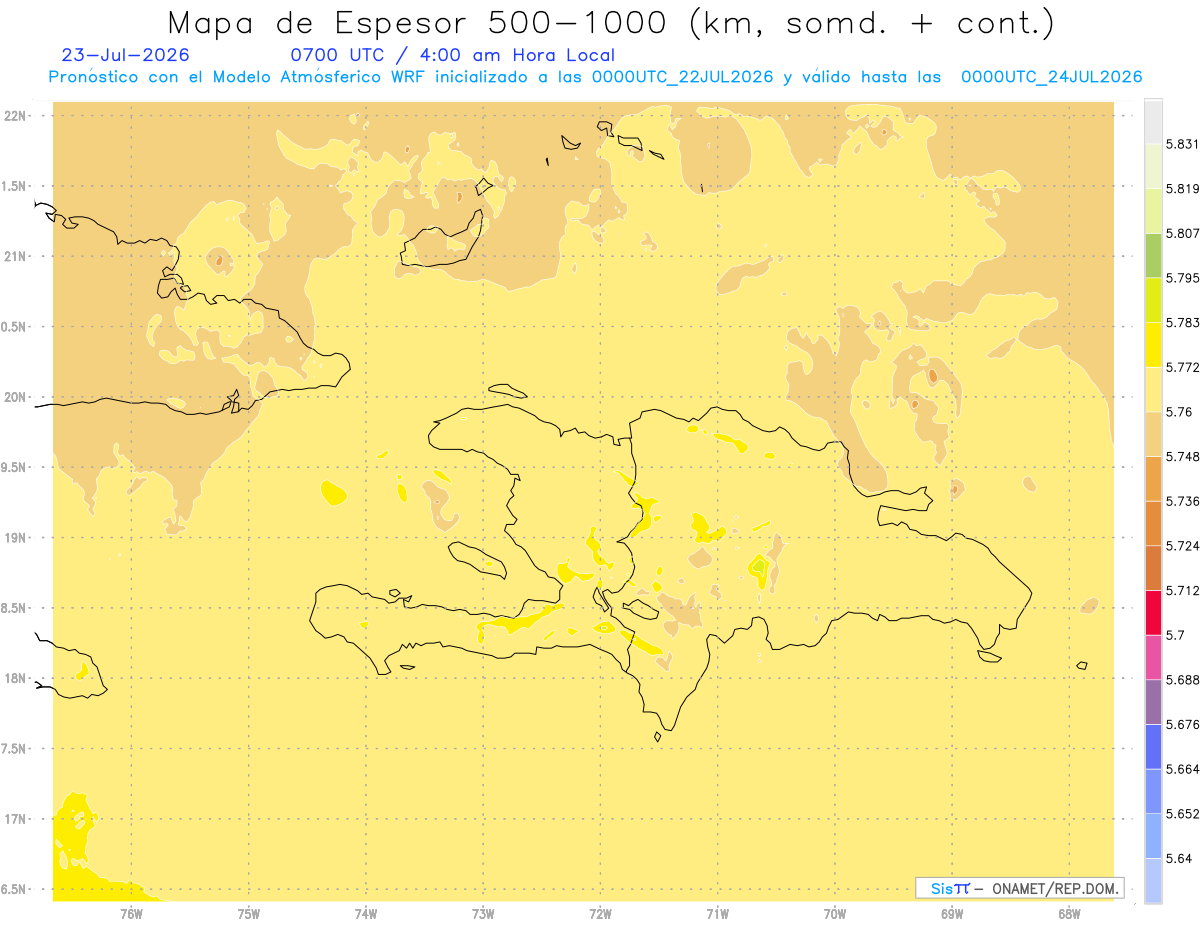Click latitude axis label '1.5N'
The width and height of the screenshot is (1200, 927).
pos(15,186)
